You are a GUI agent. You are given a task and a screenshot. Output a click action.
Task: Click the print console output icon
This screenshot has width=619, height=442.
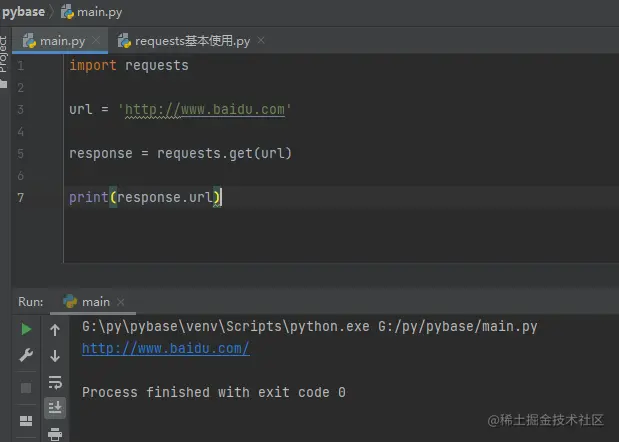click(55, 434)
